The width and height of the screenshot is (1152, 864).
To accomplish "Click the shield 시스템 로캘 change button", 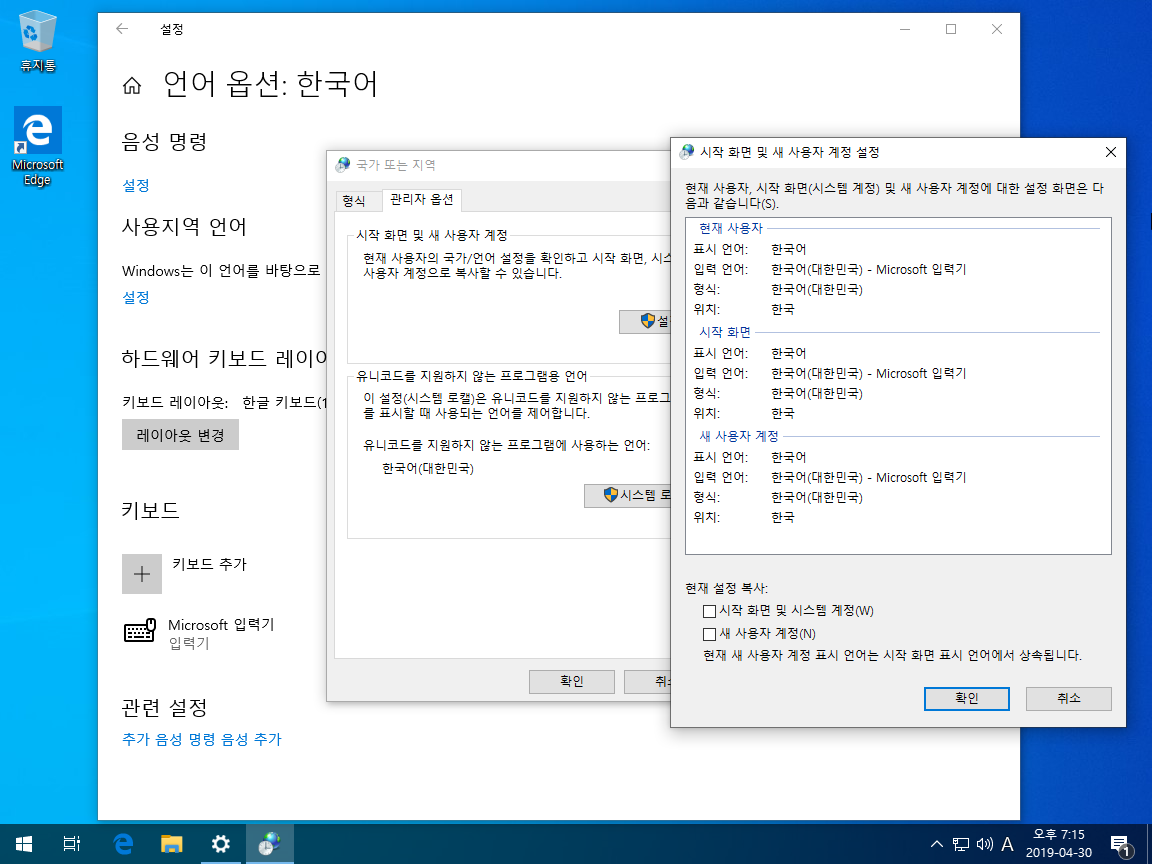I will coord(628,496).
